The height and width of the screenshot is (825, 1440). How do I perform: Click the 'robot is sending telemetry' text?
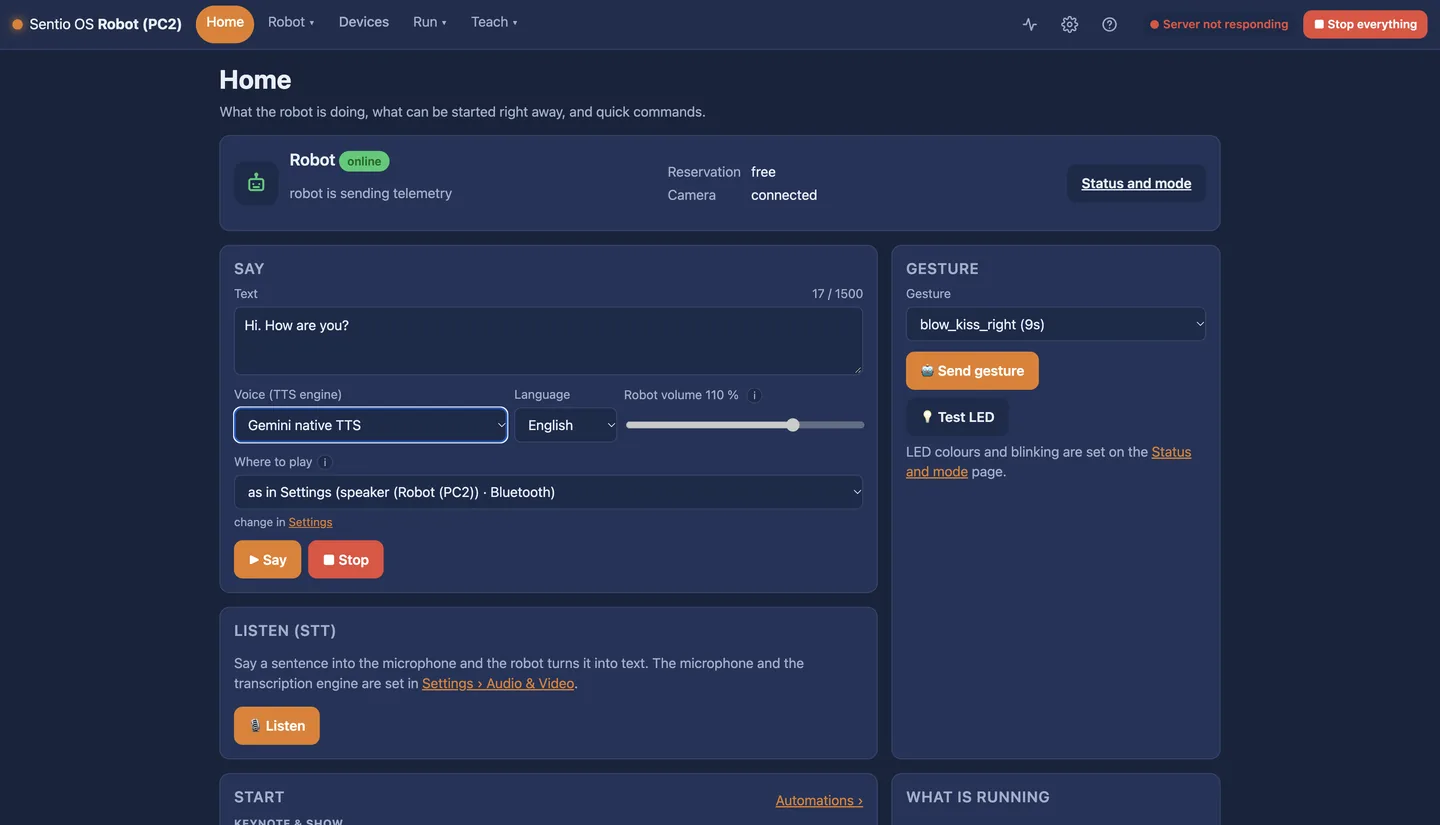pyautogui.click(x=371, y=193)
